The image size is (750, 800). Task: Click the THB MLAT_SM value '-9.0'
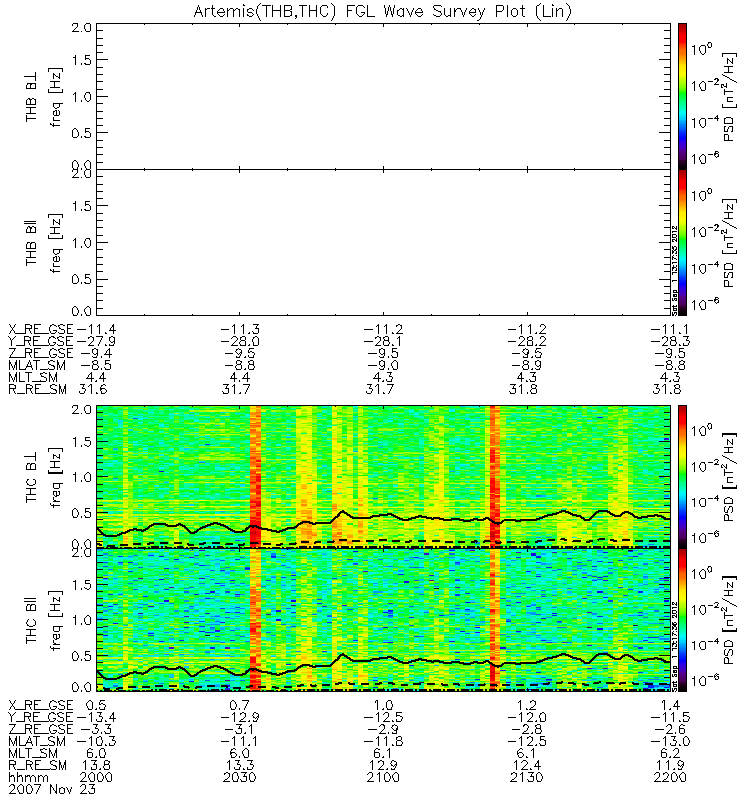[x=383, y=365]
